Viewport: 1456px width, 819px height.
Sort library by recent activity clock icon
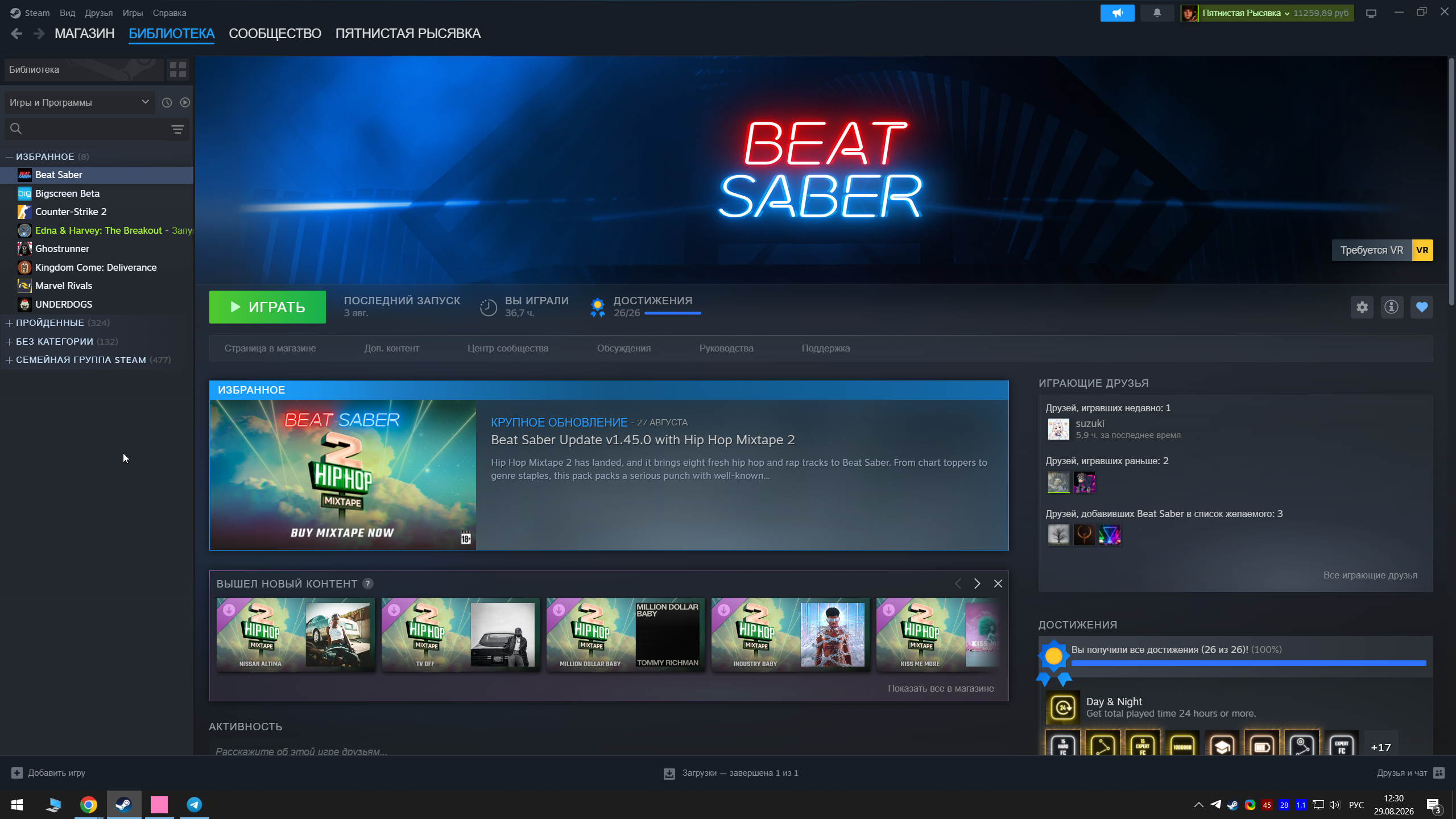(167, 102)
